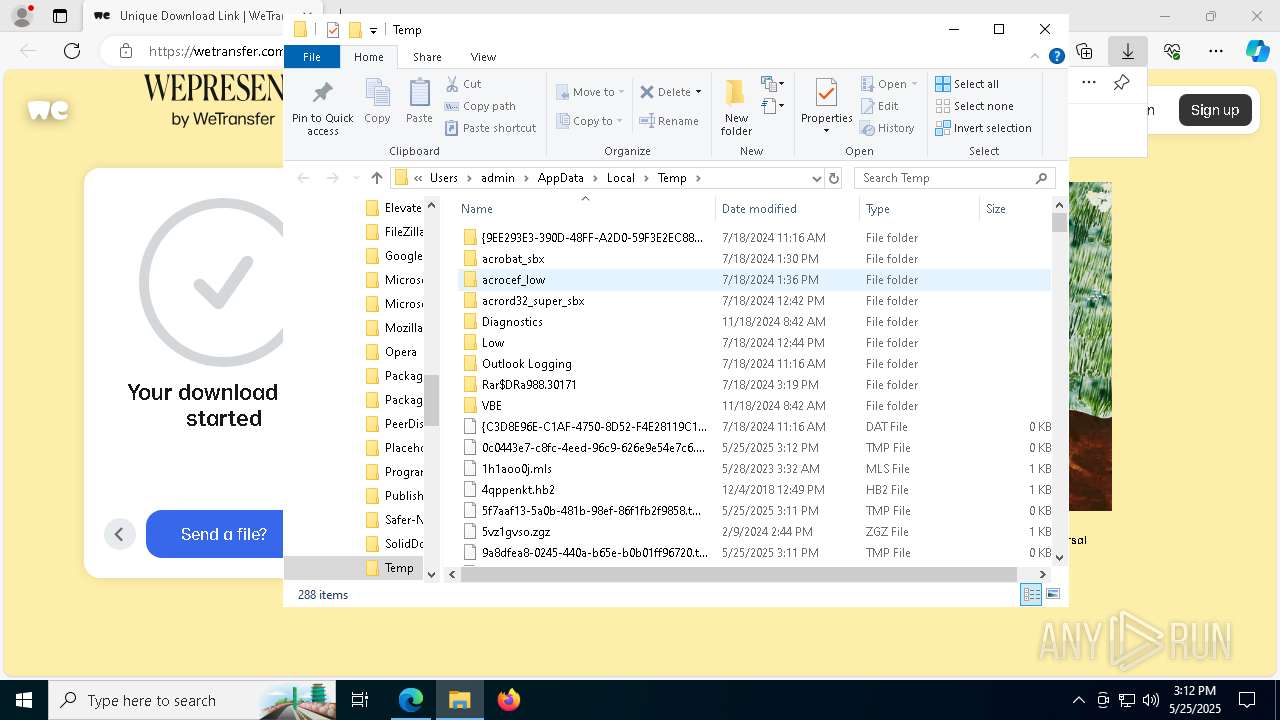Collapse the ribbon with chevron
This screenshot has height=720, width=1280.
click(1036, 57)
